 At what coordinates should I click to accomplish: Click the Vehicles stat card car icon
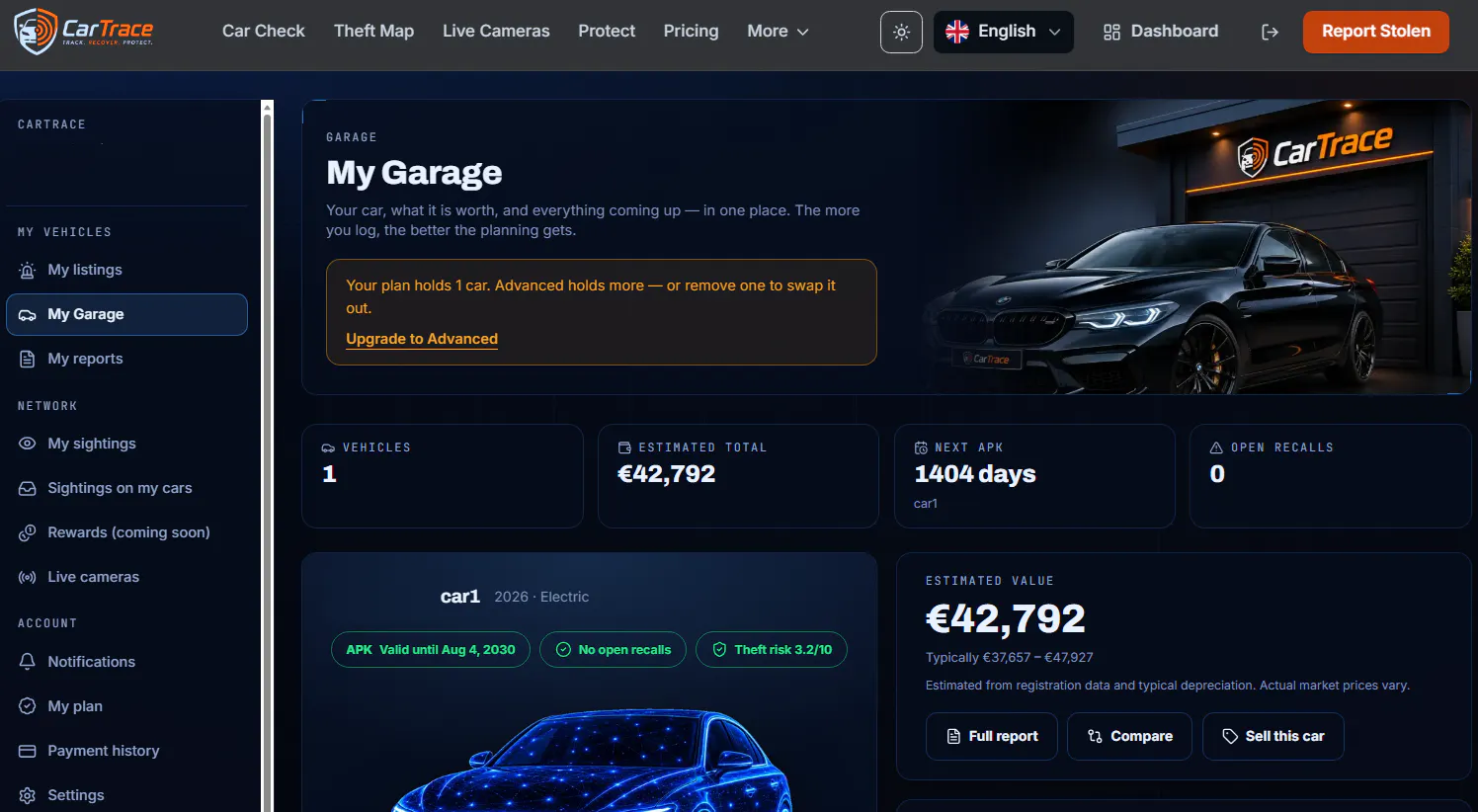pyautogui.click(x=328, y=447)
